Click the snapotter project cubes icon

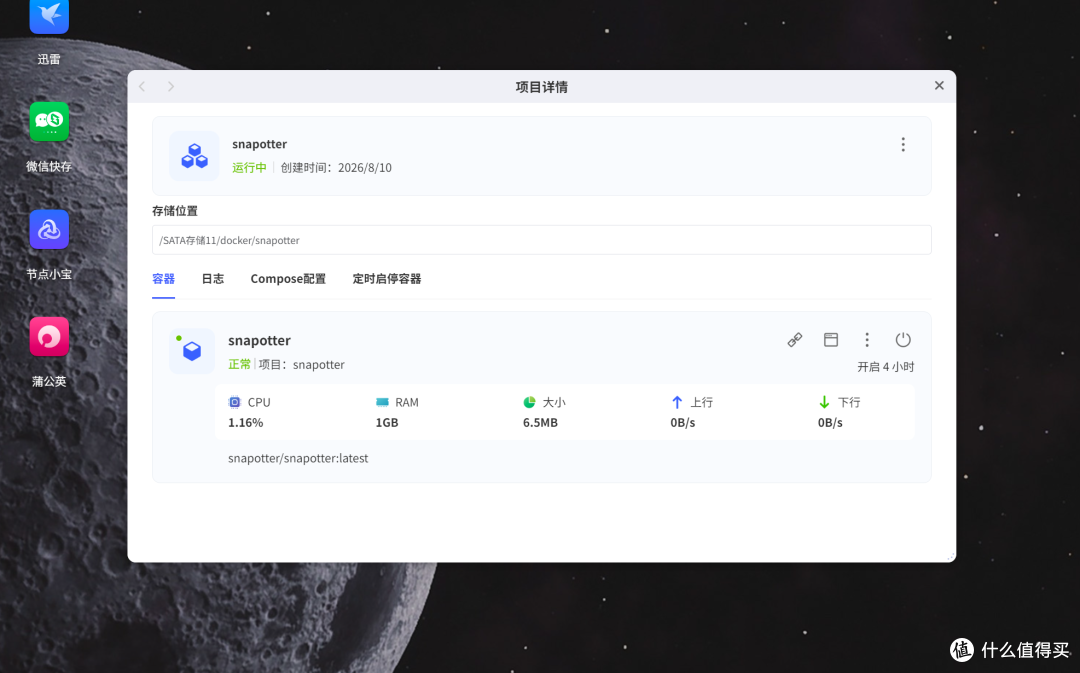click(194, 156)
